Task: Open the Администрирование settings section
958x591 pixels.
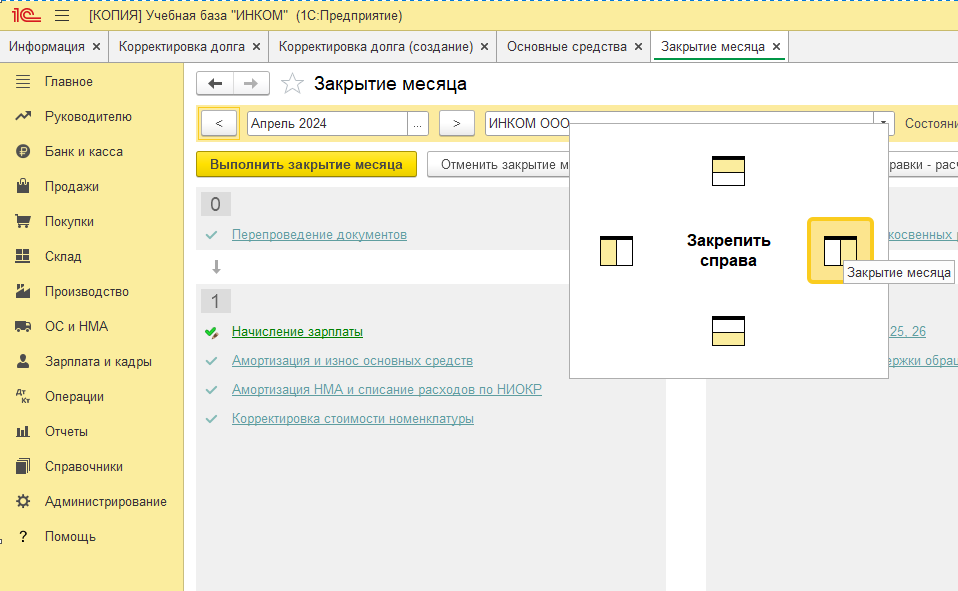Action: [105, 502]
